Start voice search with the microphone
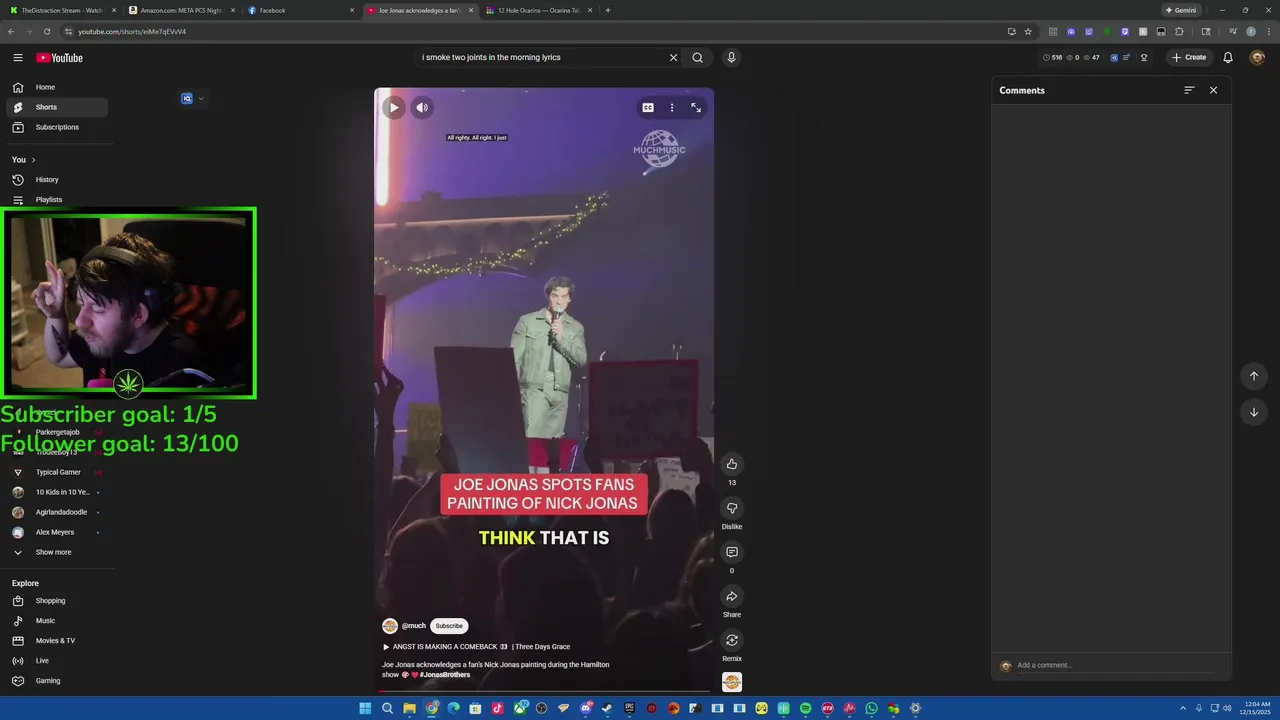Screen dimensions: 1280x720 click(731, 58)
